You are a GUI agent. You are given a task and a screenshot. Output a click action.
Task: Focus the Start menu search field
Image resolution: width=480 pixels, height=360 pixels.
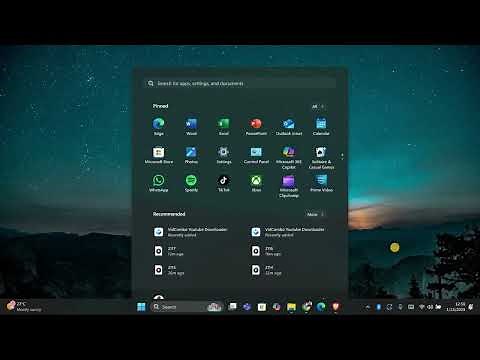point(240,83)
